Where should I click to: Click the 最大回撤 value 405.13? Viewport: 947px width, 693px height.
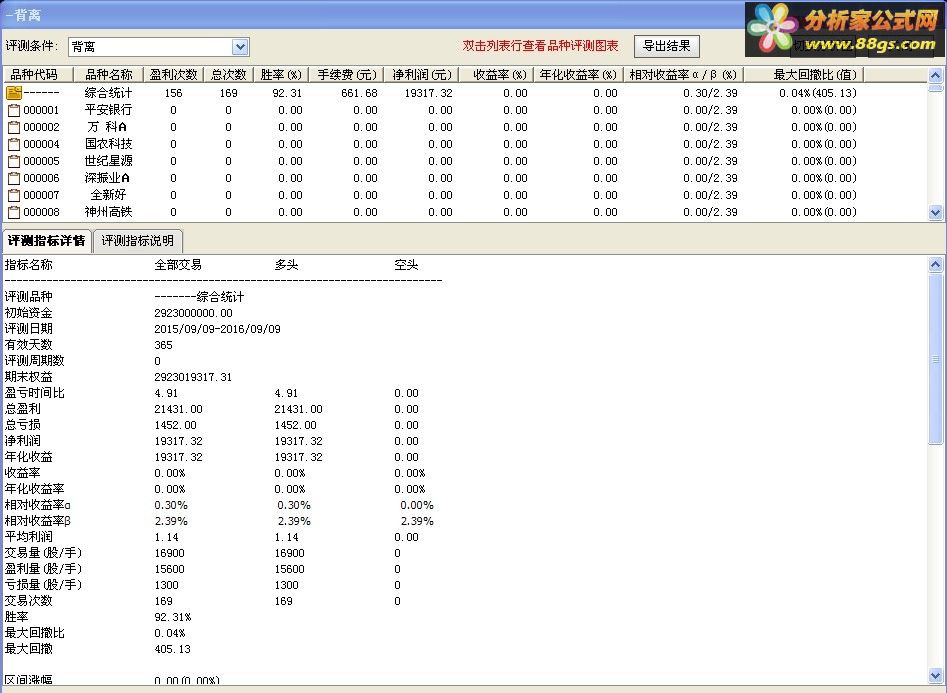pos(172,649)
